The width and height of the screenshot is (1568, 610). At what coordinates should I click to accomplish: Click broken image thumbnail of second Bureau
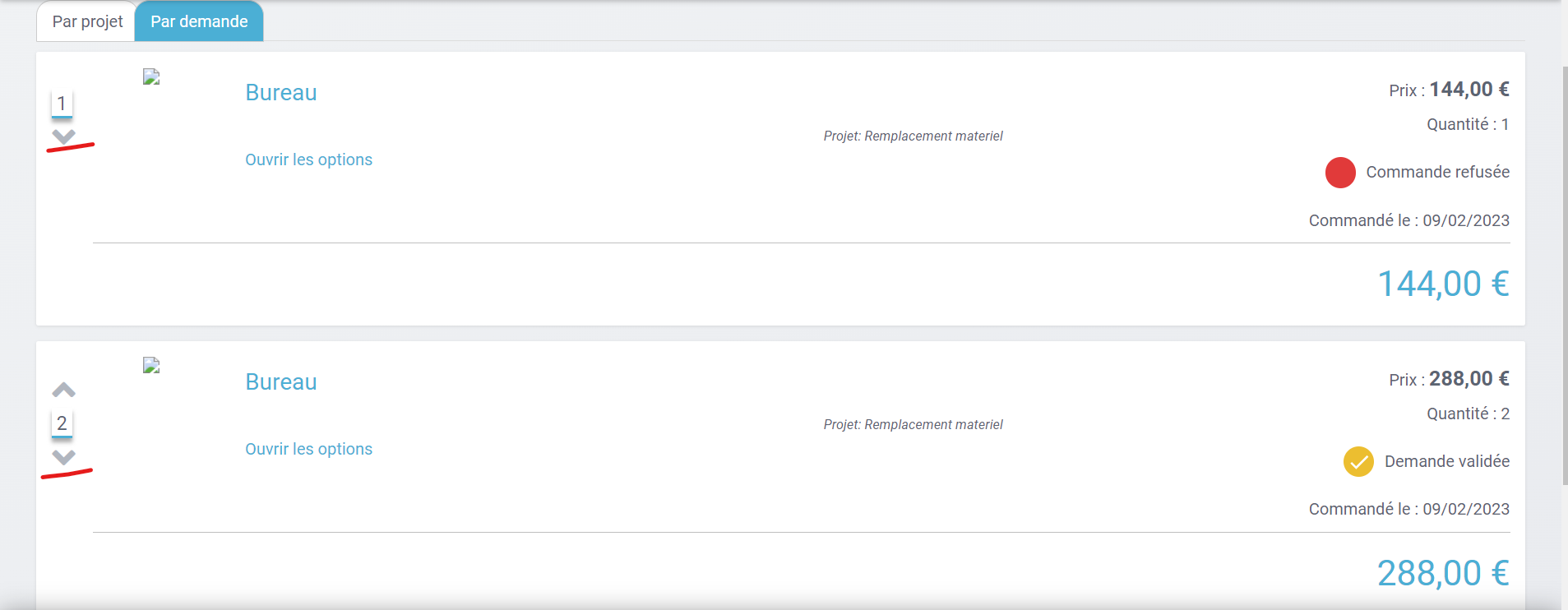(151, 366)
